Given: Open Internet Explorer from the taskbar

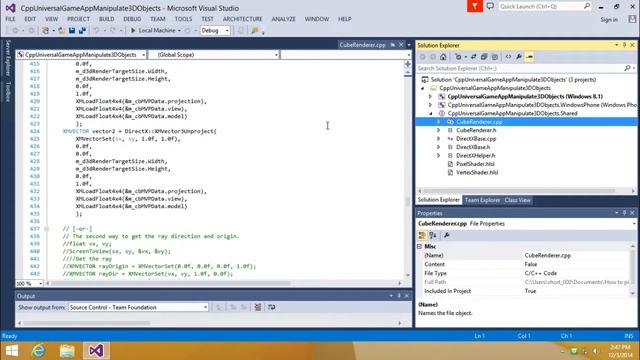Looking at the screenshot, I should coord(39,351).
